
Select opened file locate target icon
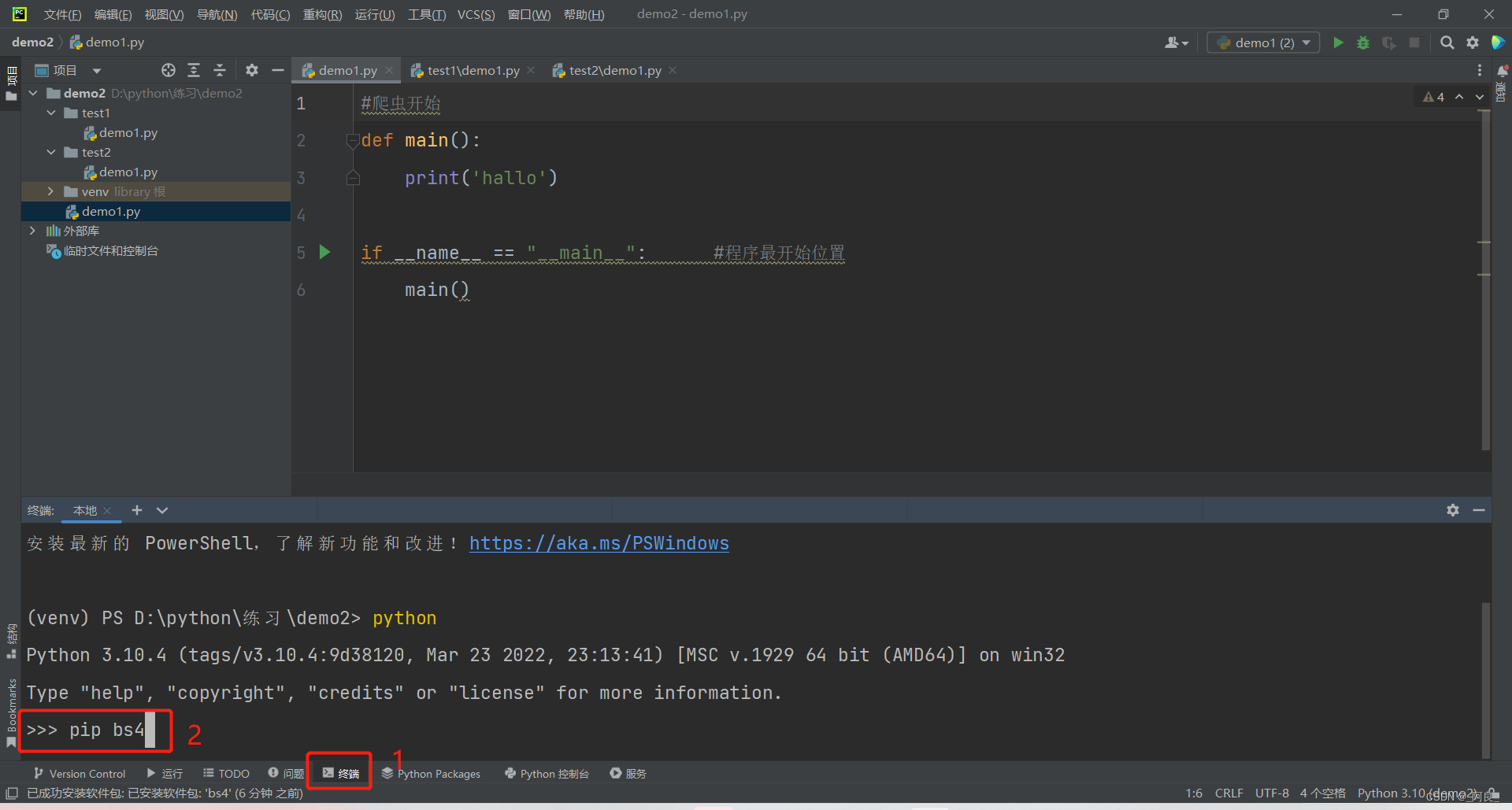tap(169, 70)
